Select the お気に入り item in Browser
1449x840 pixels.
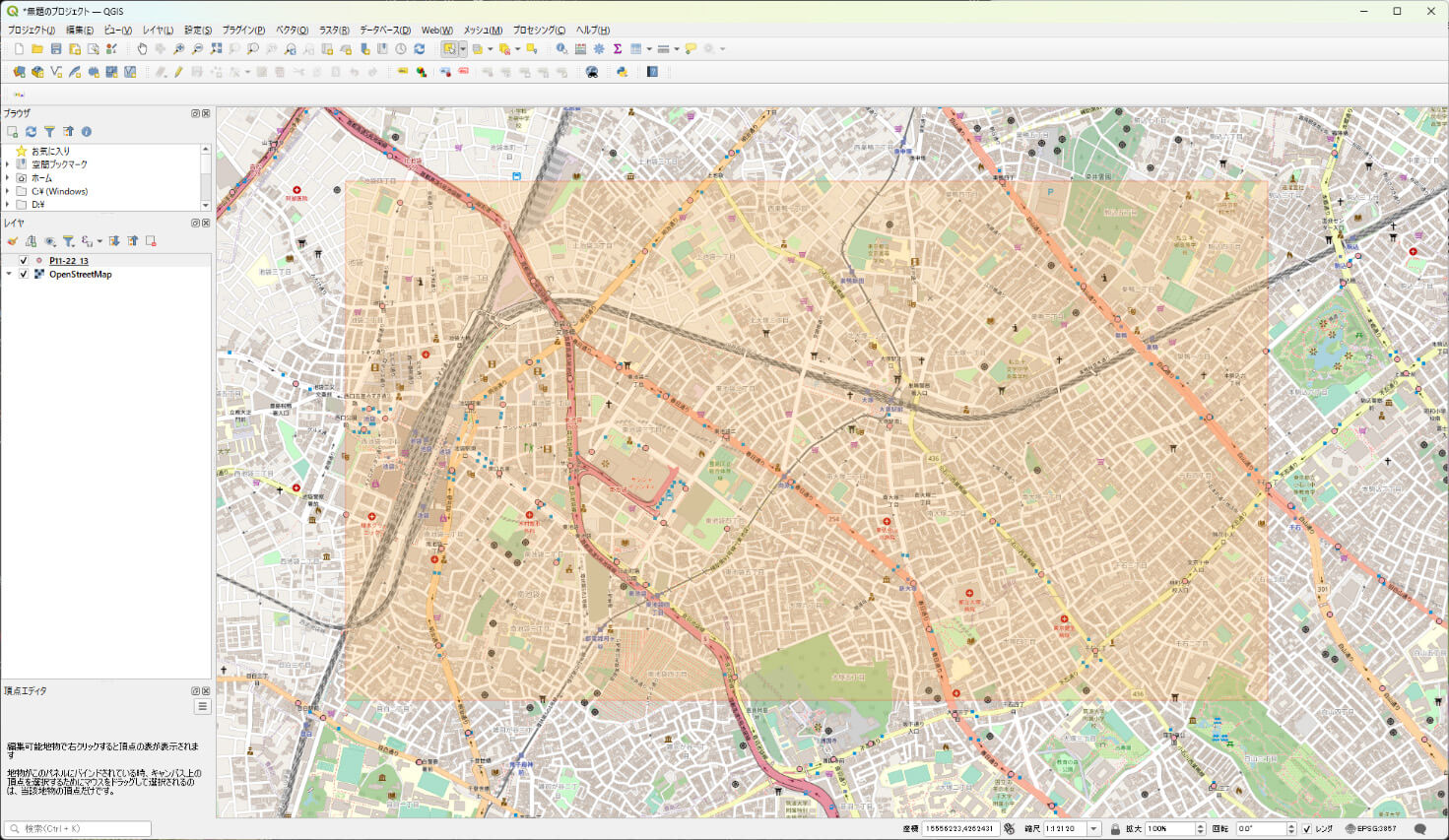pos(50,151)
